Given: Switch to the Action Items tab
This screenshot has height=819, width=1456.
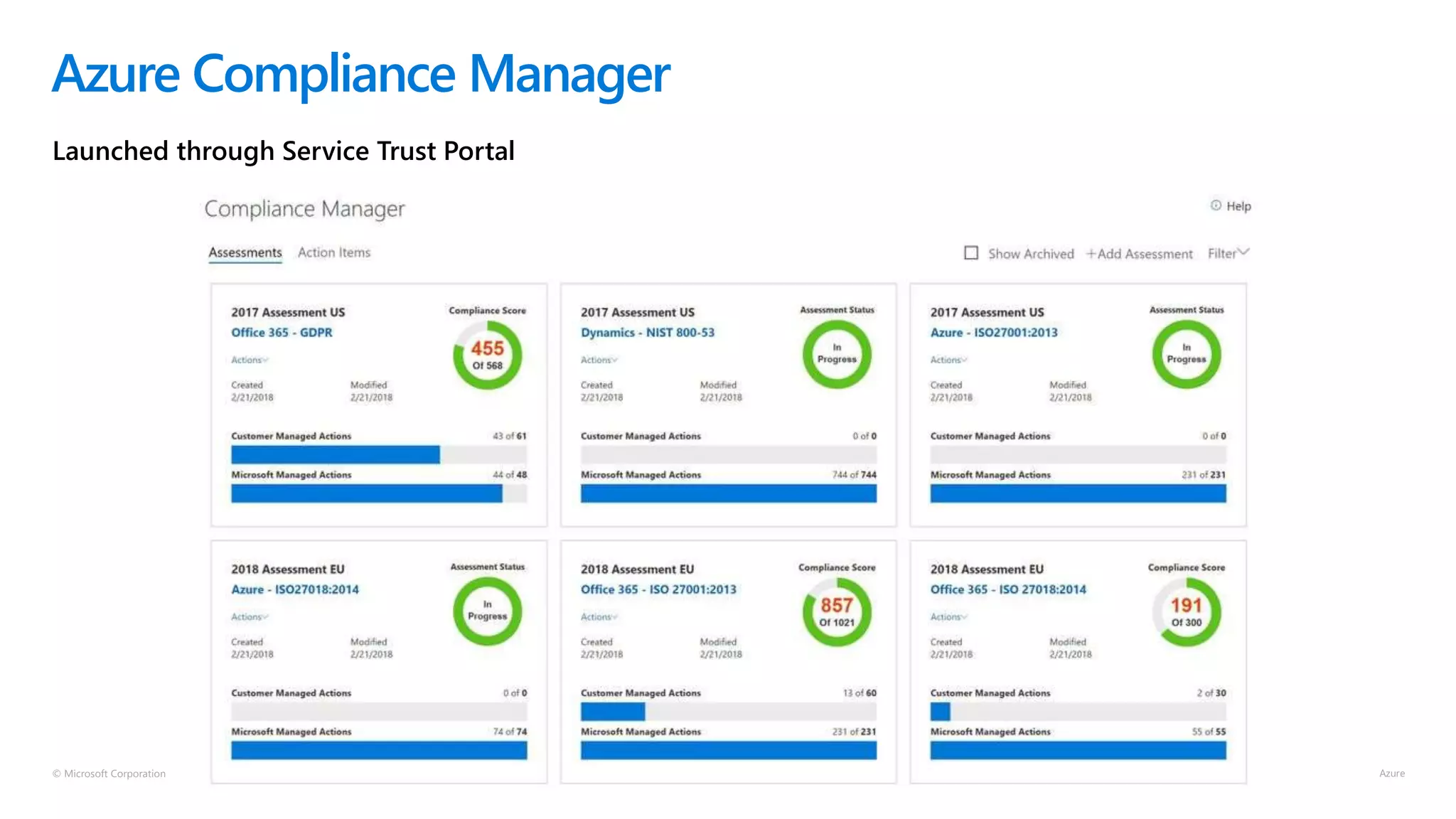Looking at the screenshot, I should (334, 252).
